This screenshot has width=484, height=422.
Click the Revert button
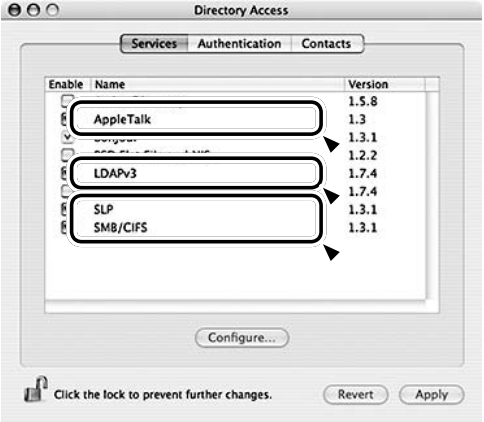click(x=356, y=395)
